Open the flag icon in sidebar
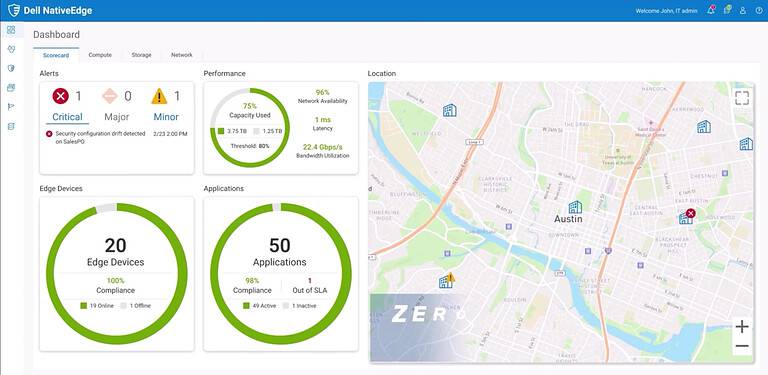 pyautogui.click(x=11, y=107)
